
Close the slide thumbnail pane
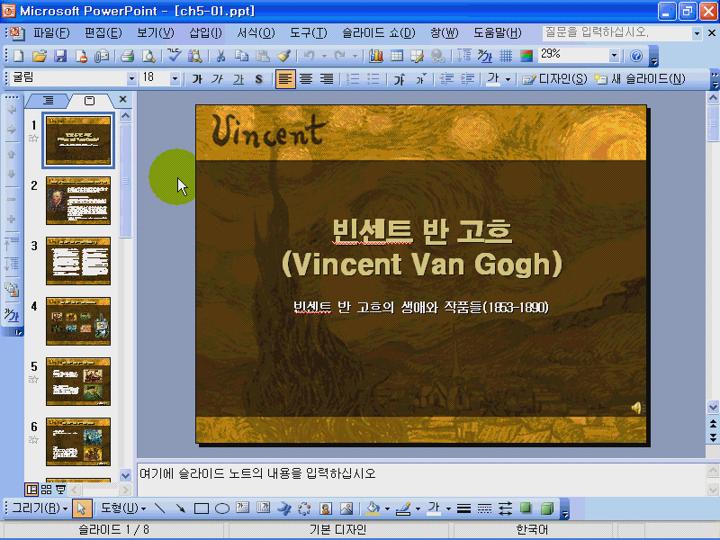click(x=123, y=99)
